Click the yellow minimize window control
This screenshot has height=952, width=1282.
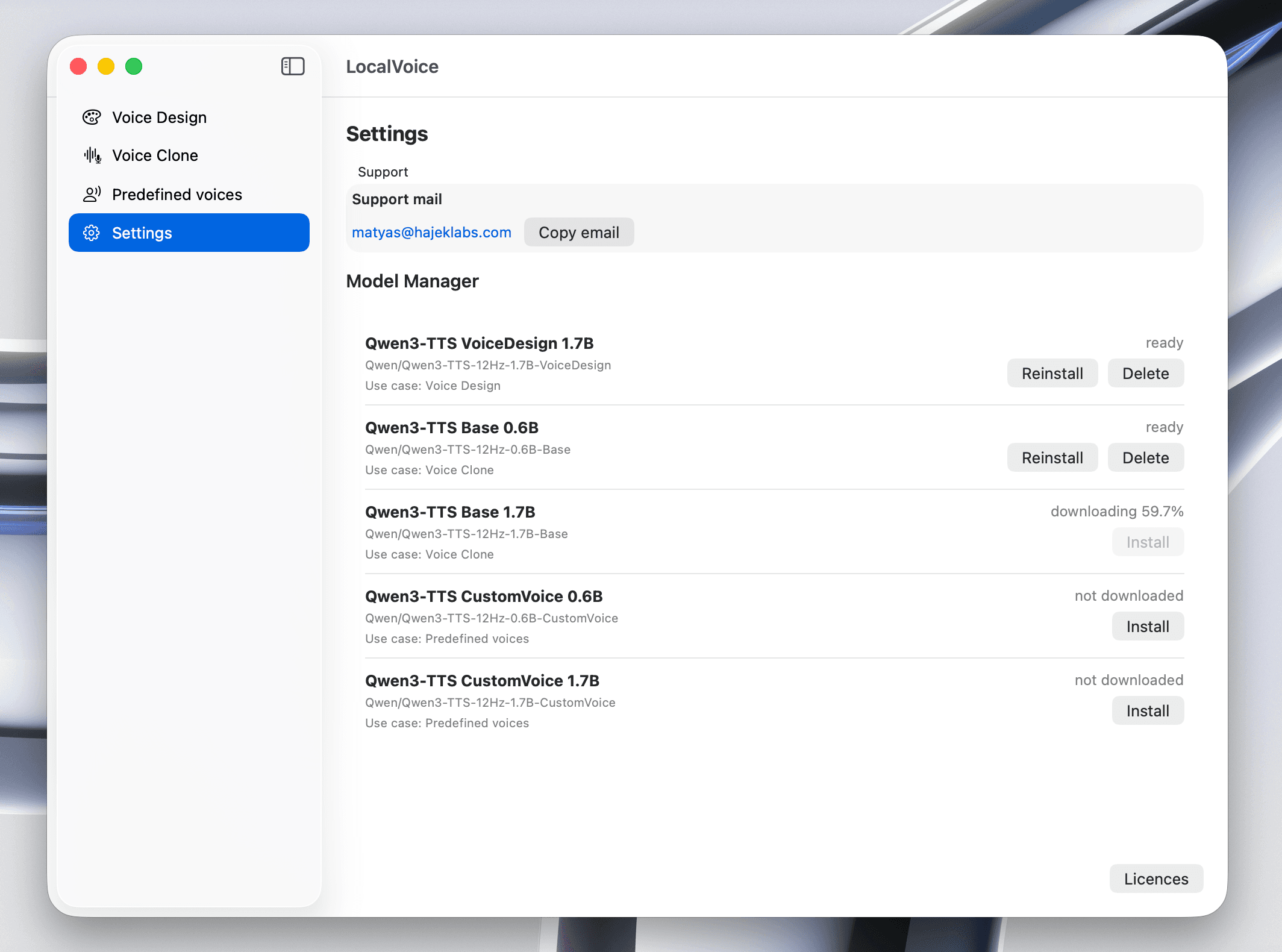(106, 66)
